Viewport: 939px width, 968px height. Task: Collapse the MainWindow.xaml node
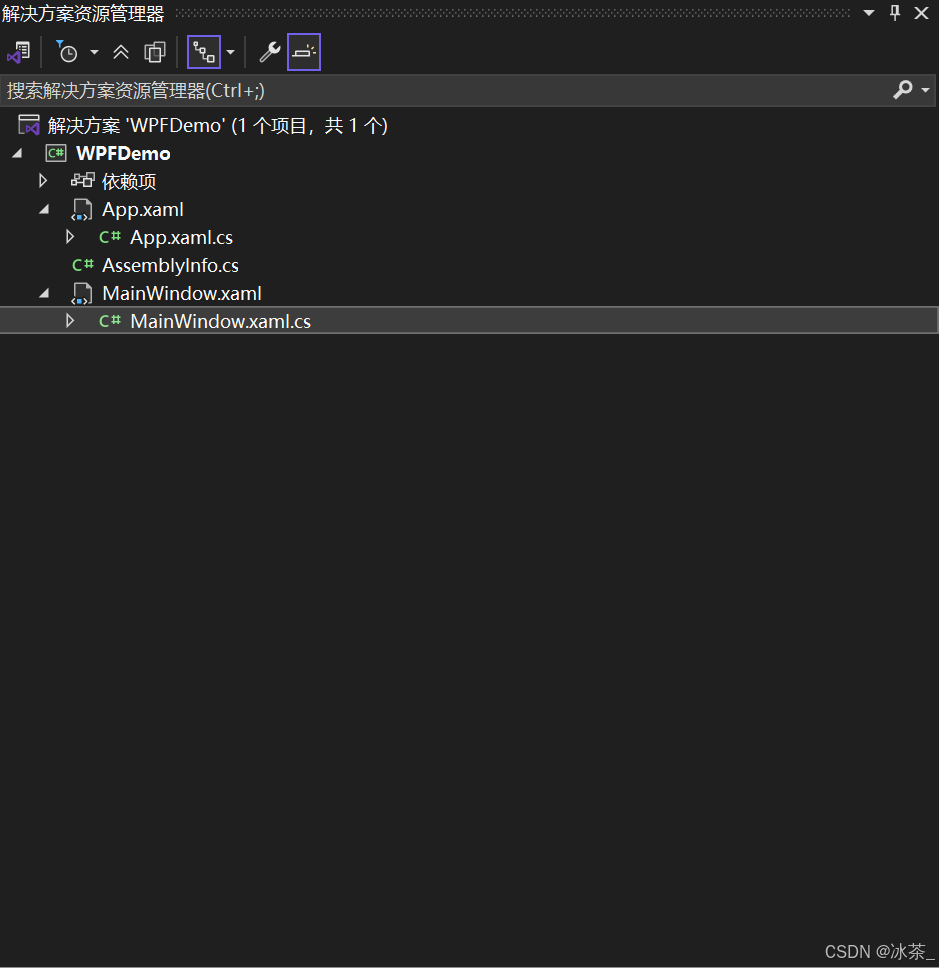44,293
